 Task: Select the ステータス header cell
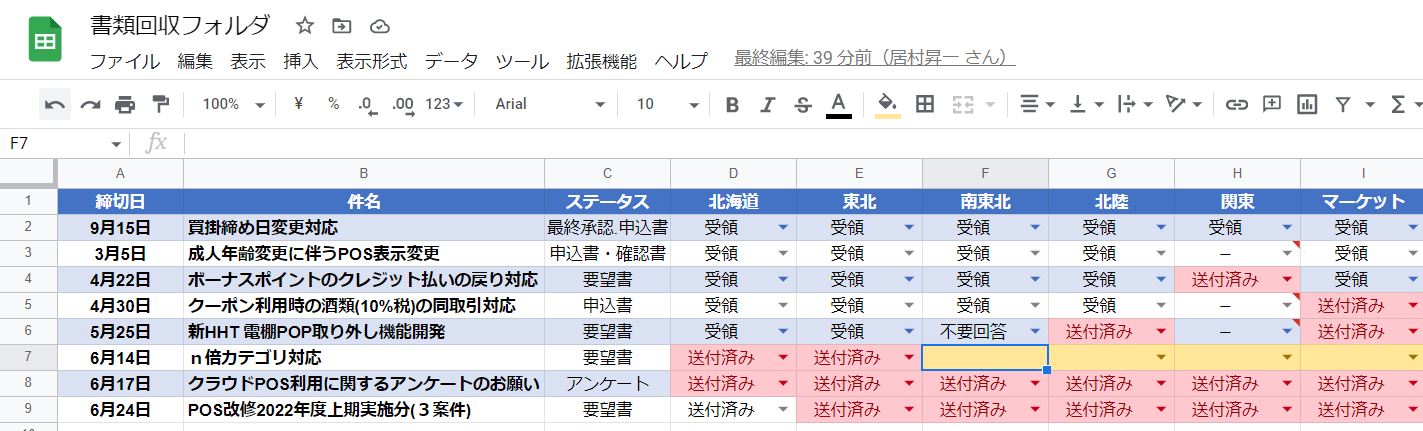click(607, 202)
